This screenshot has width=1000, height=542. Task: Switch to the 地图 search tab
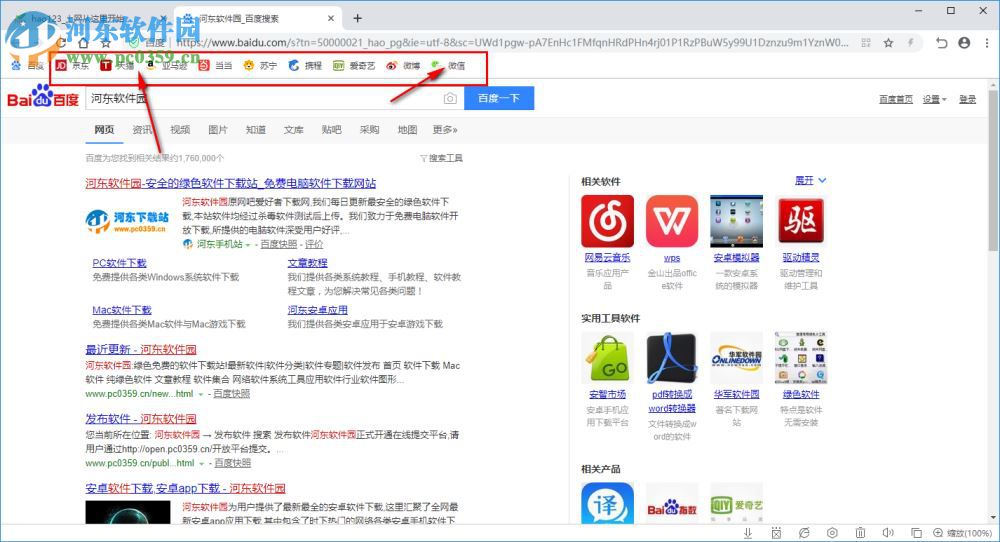407,129
